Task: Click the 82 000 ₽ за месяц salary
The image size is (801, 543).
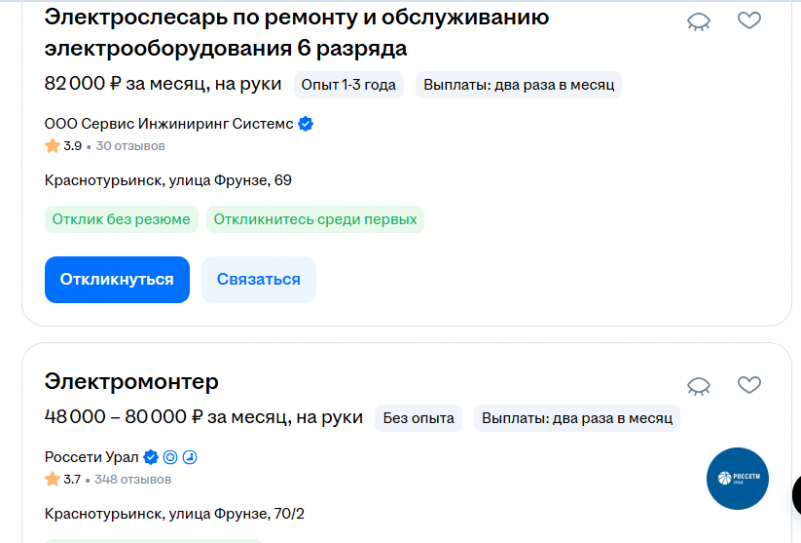Action: coord(163,83)
